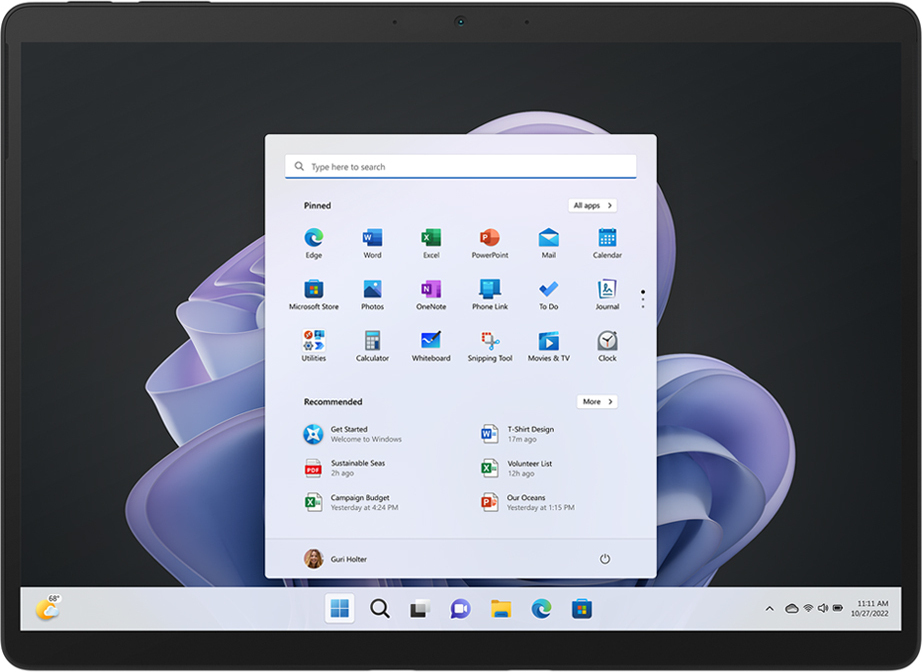Screen dimensions: 922x672
Task: Expand the All apps list
Action: point(592,206)
